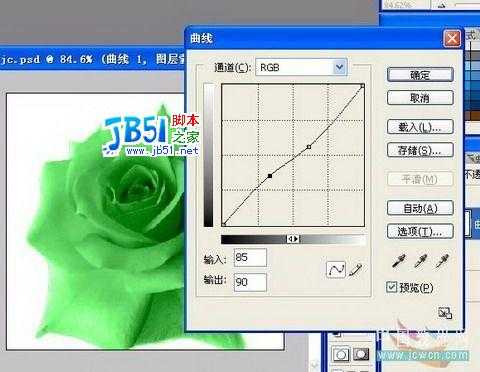Open the 选项(T) options dialog
Viewport: 480px width, 372px height.
click(420, 231)
